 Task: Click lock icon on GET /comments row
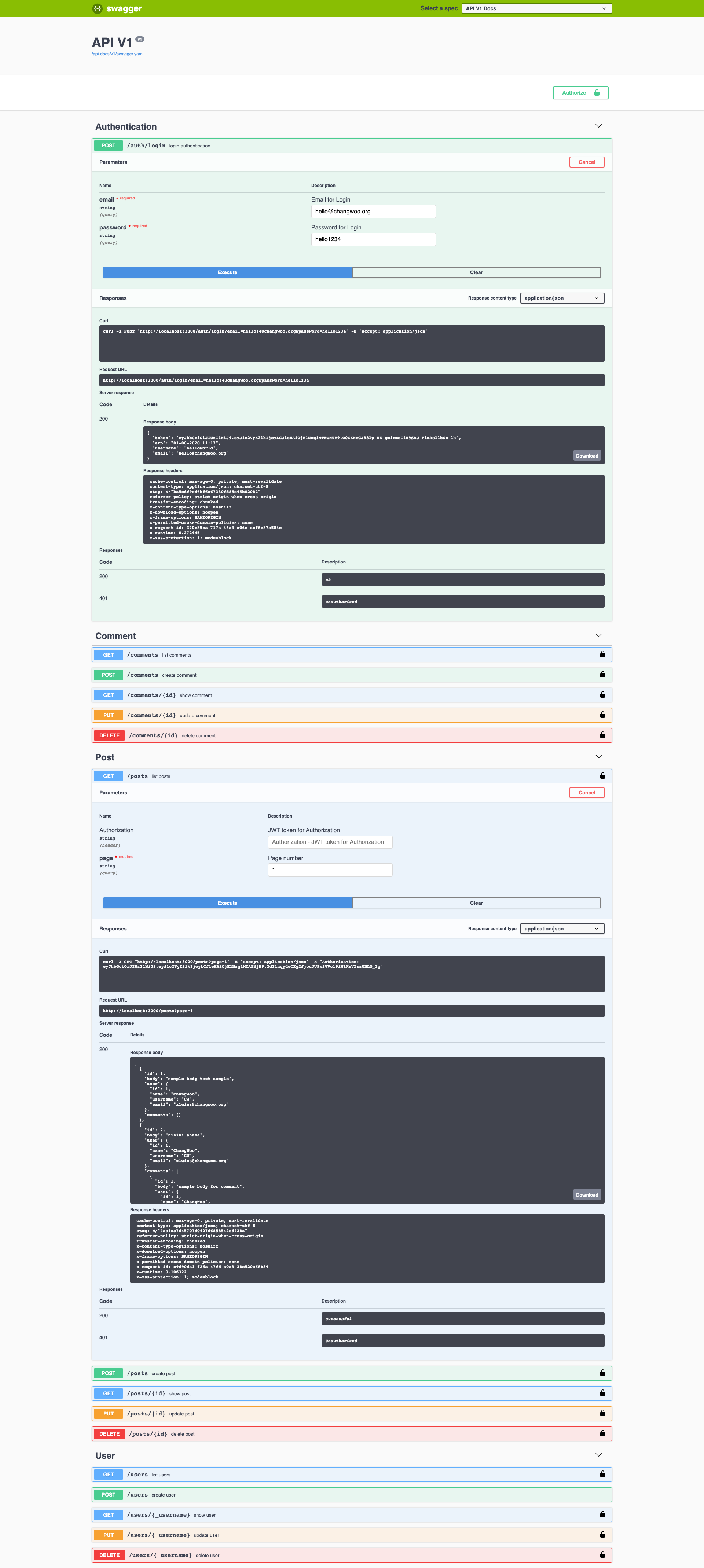(x=602, y=654)
